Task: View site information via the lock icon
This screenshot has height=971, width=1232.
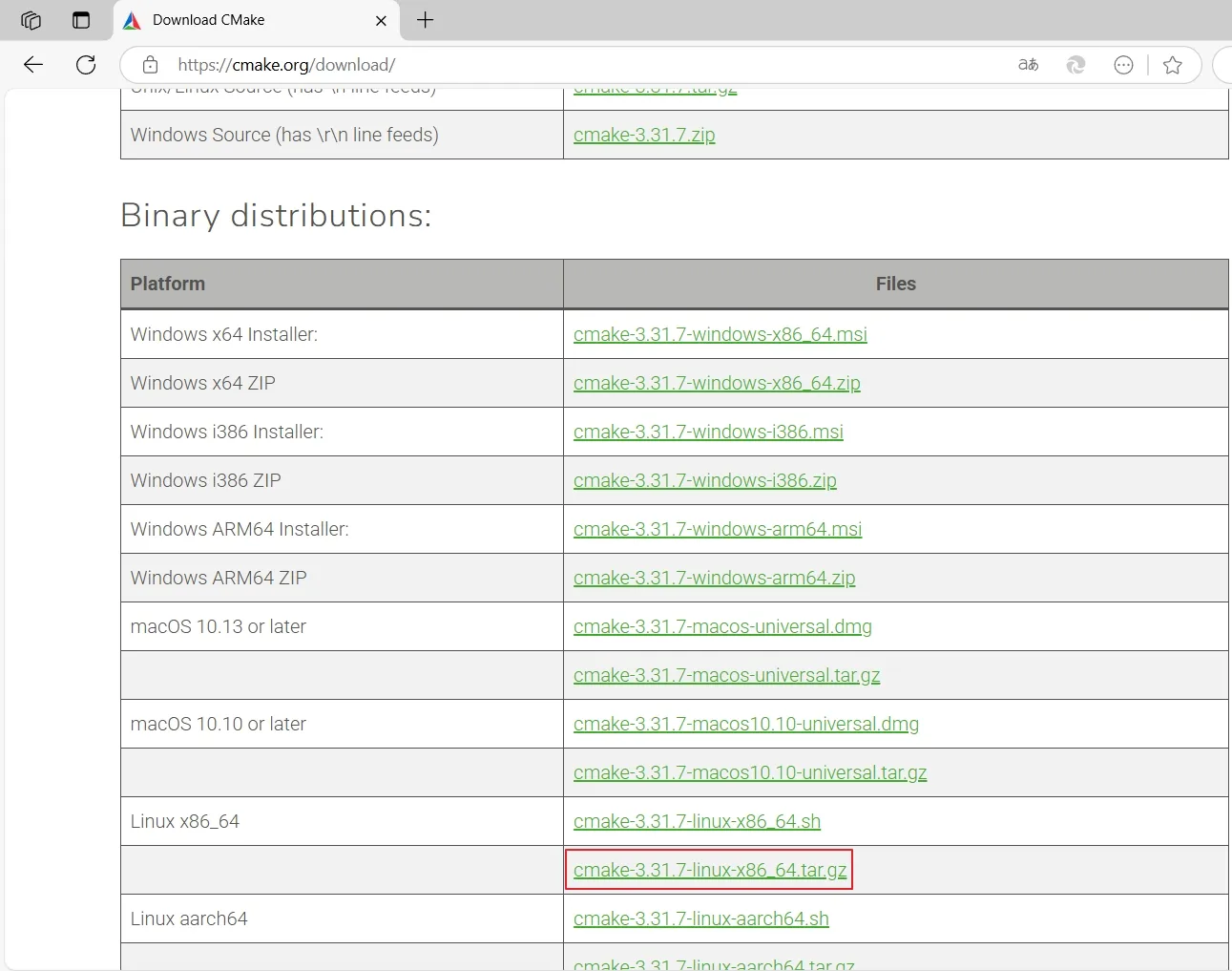Action: click(150, 65)
